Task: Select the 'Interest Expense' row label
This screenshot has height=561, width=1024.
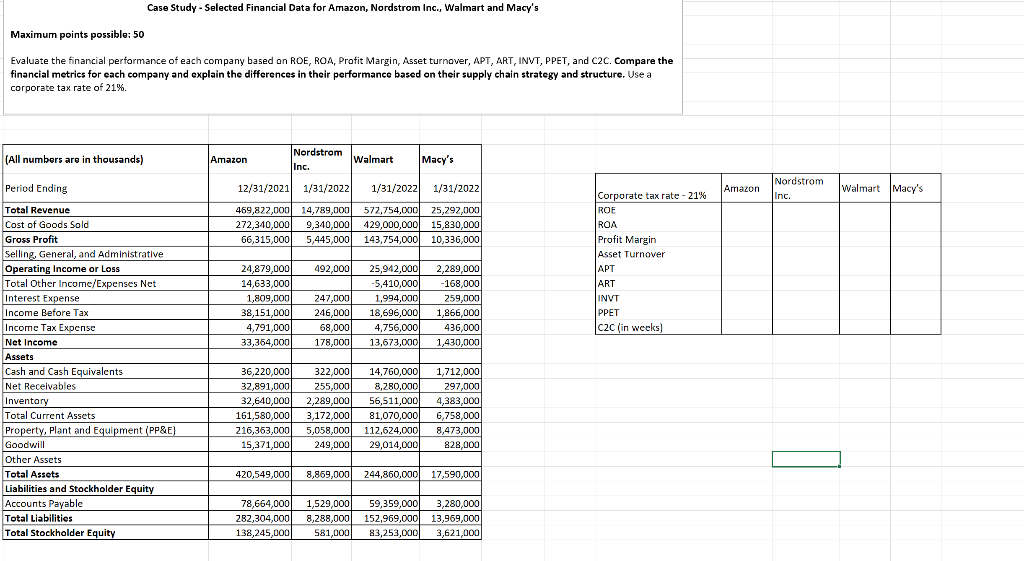Action: coord(42,298)
